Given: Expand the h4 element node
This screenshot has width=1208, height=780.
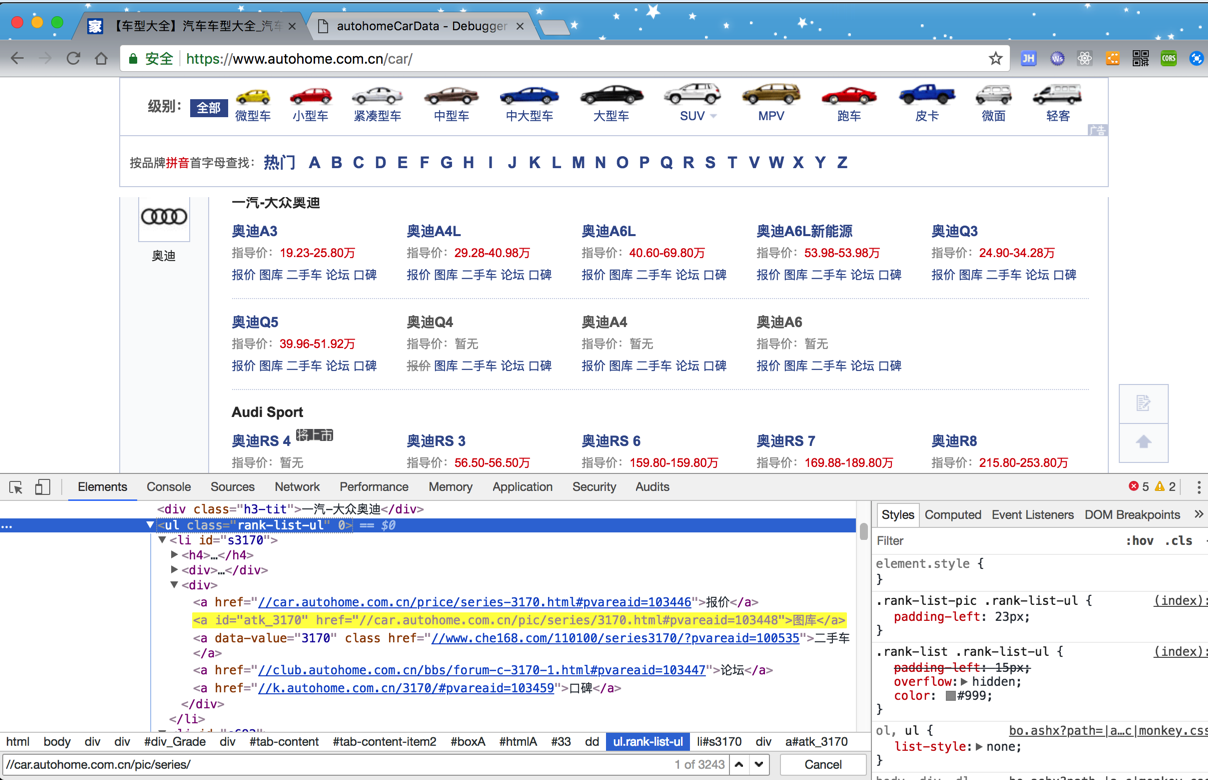Looking at the screenshot, I should tap(174, 555).
